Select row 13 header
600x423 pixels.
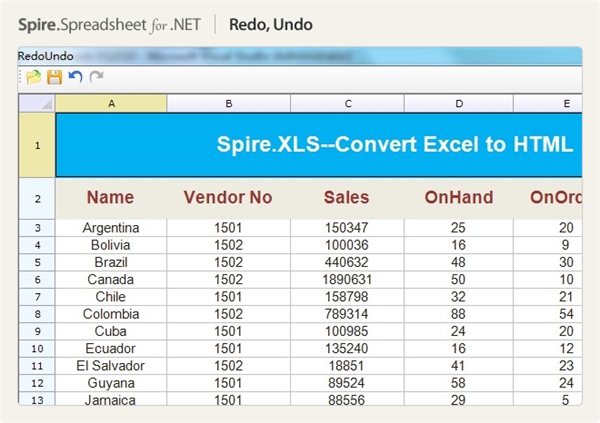37,399
